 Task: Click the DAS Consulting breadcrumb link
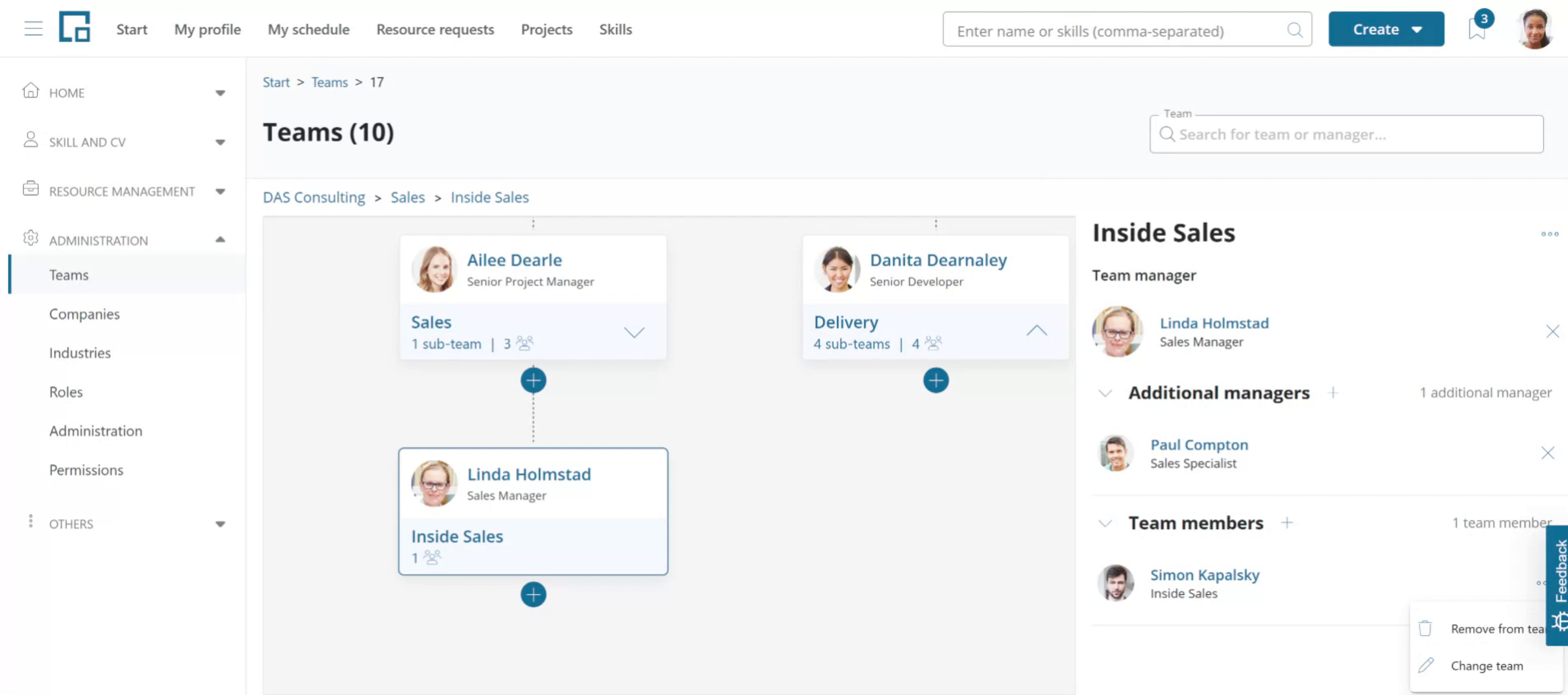point(314,198)
